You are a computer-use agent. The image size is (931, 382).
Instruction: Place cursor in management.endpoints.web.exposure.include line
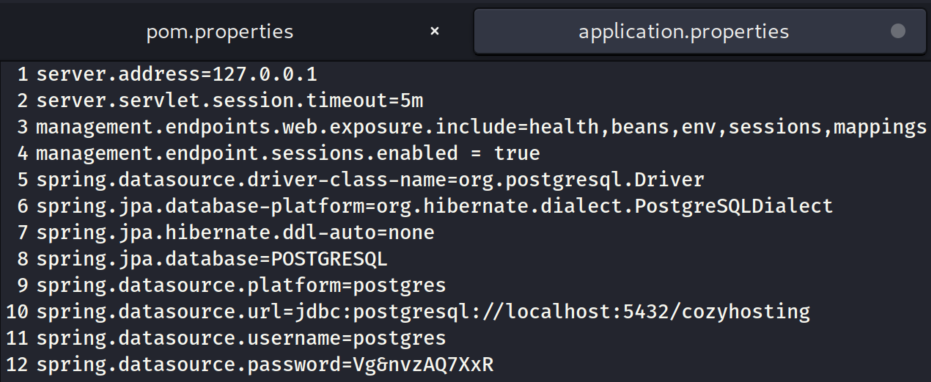tap(481, 127)
